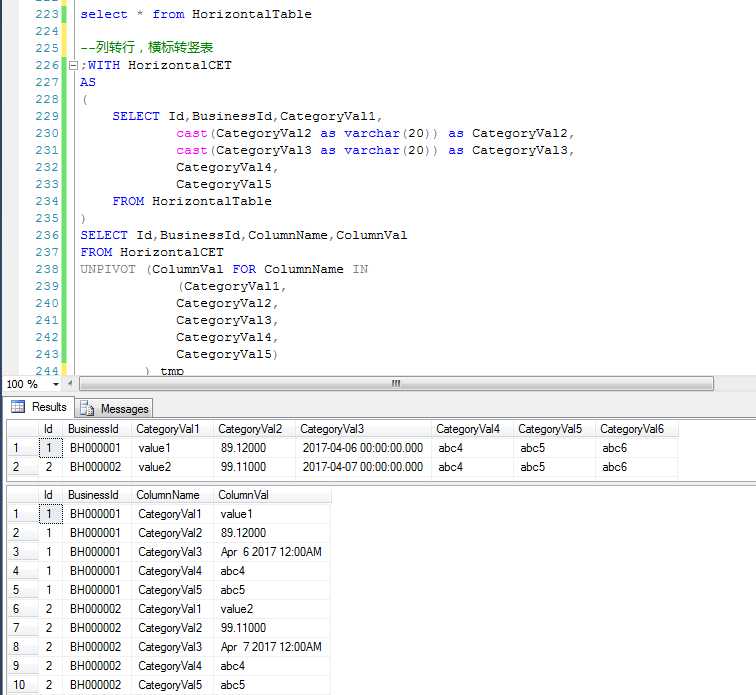Click the UNPIVOT keyword in line 238
Image resolution: width=756 pixels, height=695 pixels.
click(108, 269)
